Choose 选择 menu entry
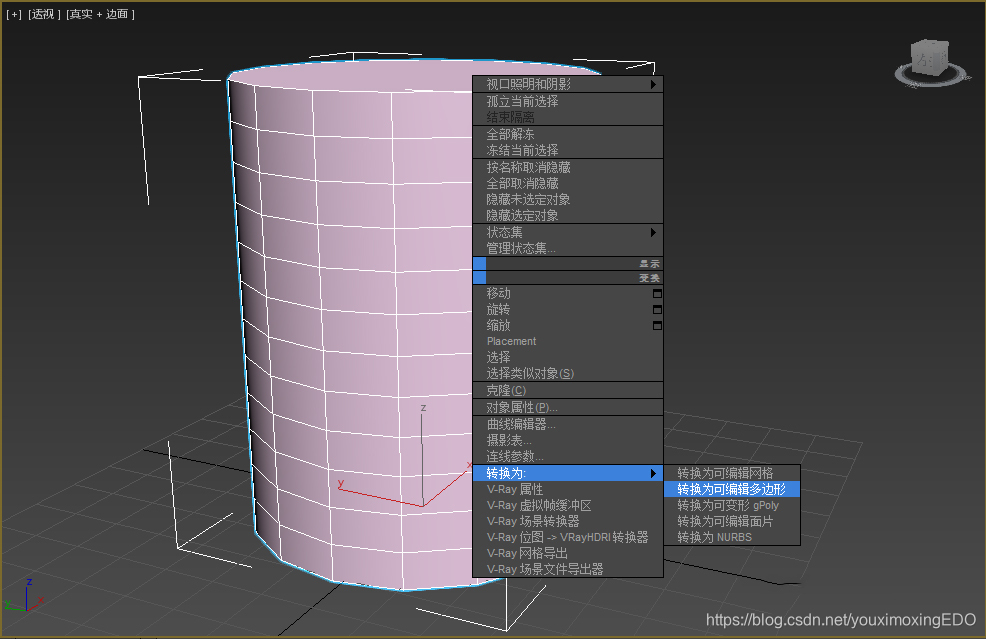Viewport: 986px width, 639px height. click(568, 358)
